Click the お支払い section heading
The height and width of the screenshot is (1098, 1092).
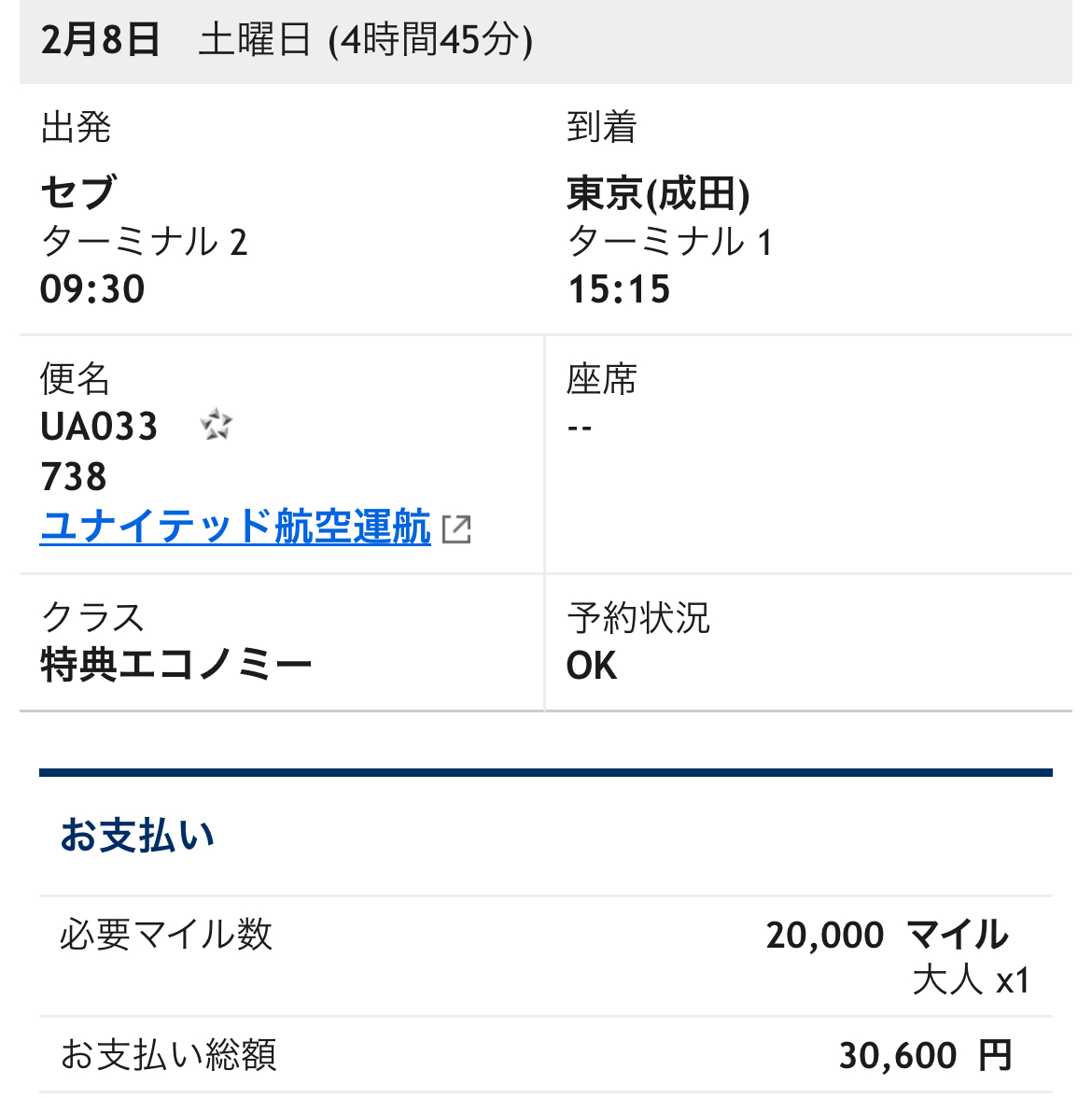137,836
